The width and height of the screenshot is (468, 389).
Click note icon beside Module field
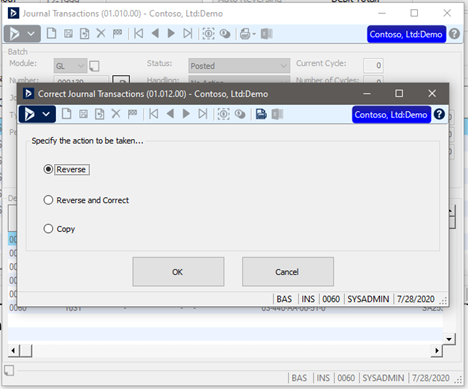[x=94, y=66]
